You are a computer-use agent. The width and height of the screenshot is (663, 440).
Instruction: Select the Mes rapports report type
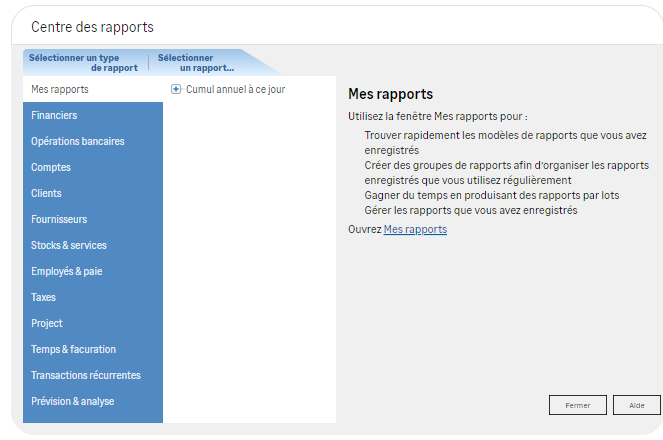click(x=93, y=89)
